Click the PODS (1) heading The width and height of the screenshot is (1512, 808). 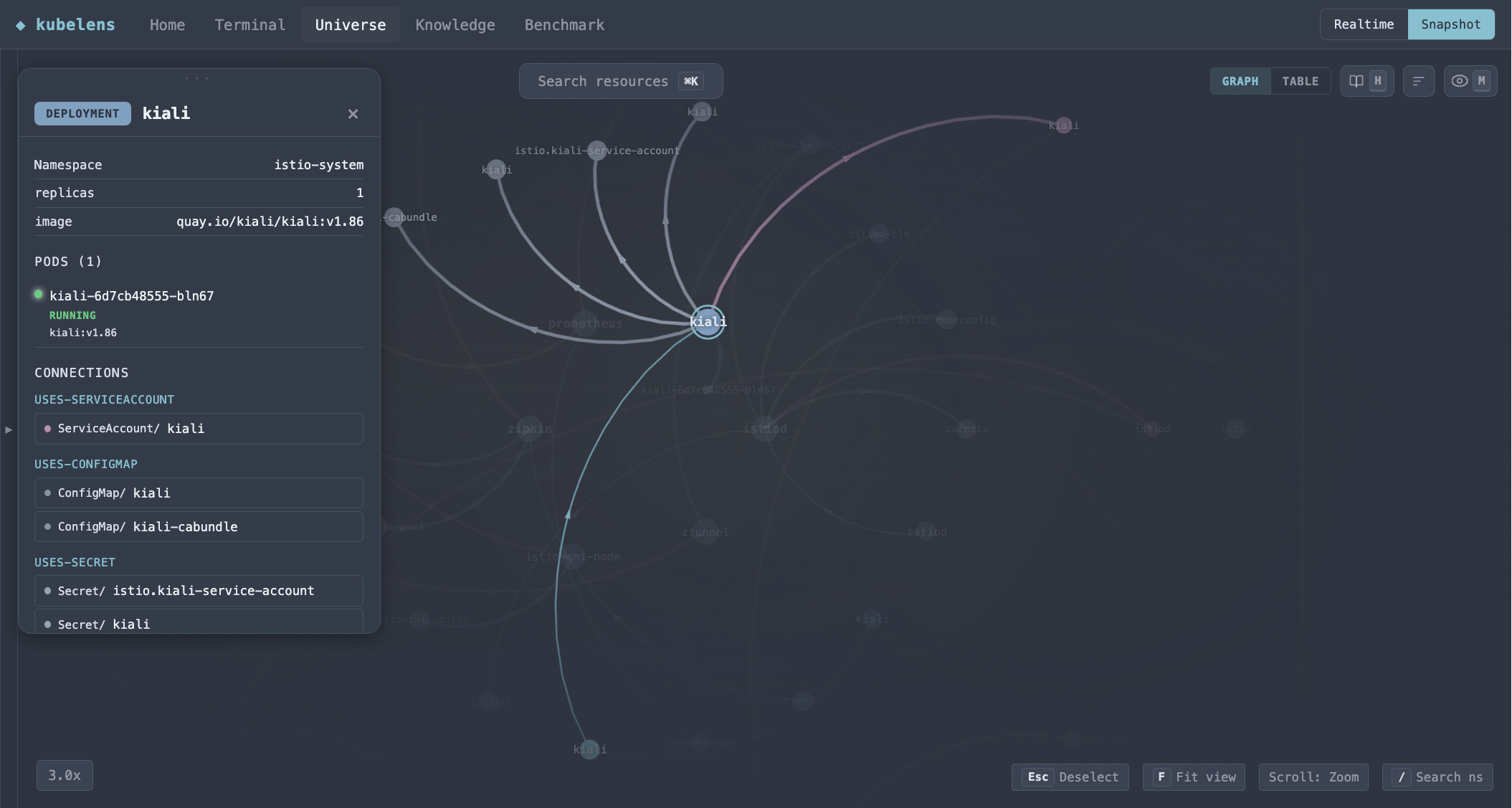pos(68,262)
